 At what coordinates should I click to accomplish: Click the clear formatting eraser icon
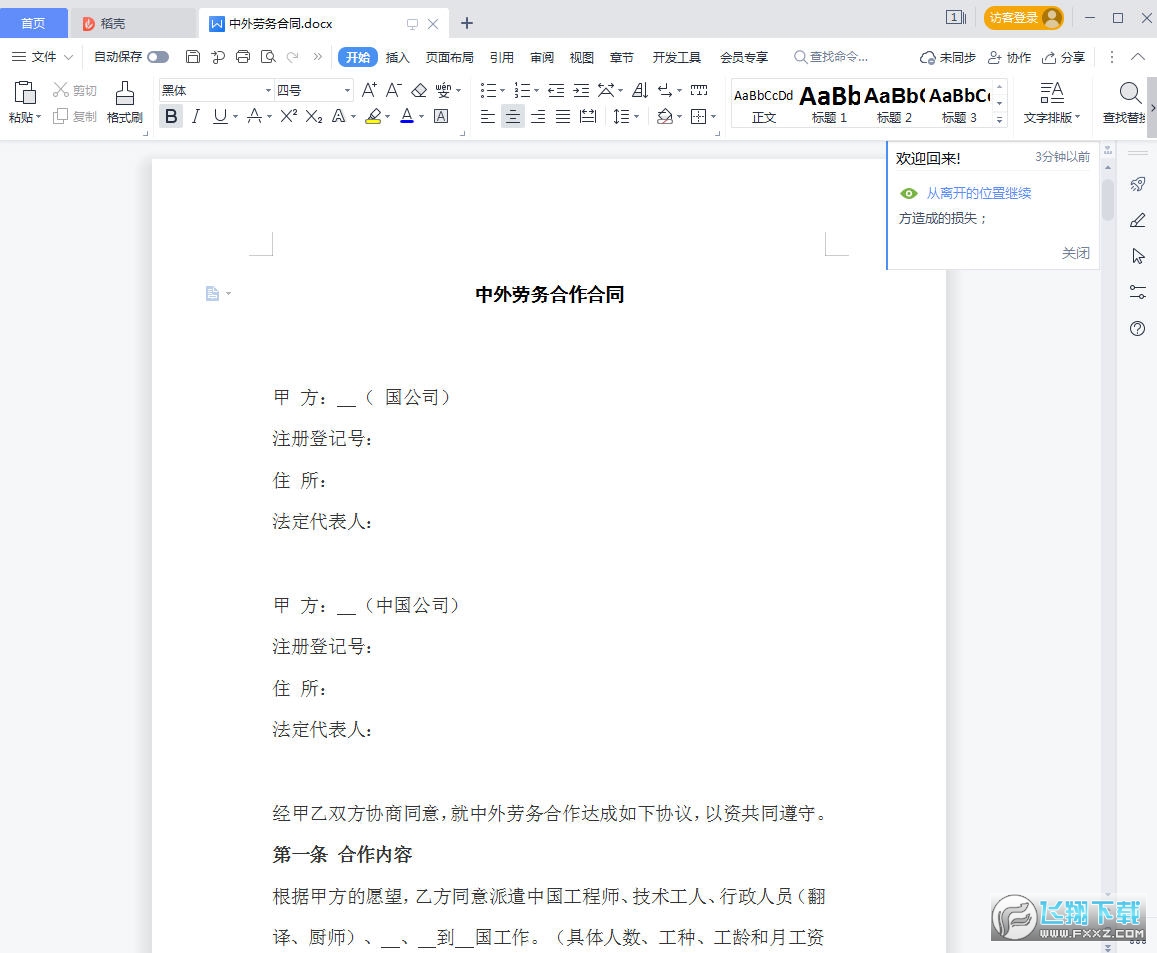point(419,90)
